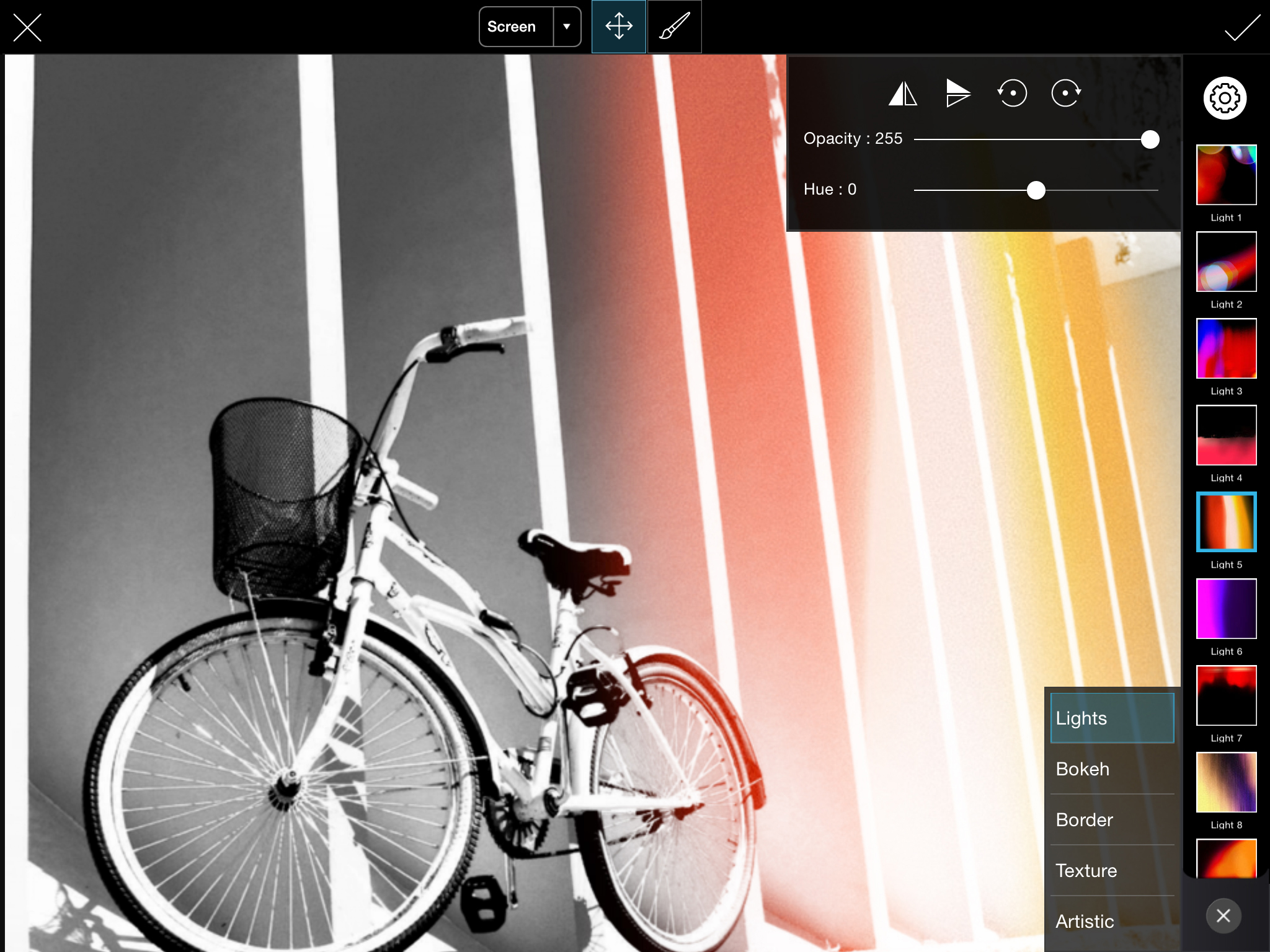The width and height of the screenshot is (1270, 952).
Task: Rotate the effect clockwise
Action: [1067, 94]
